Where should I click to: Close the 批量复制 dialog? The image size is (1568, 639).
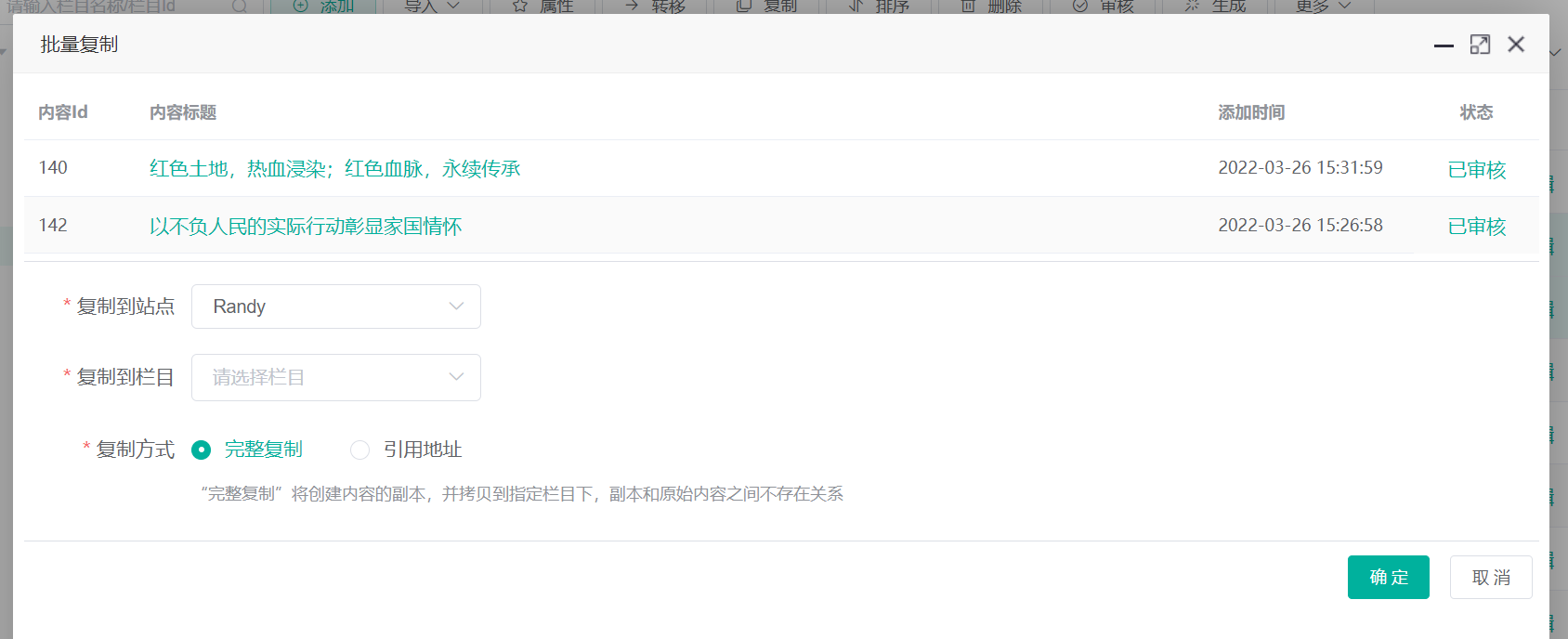(1516, 45)
